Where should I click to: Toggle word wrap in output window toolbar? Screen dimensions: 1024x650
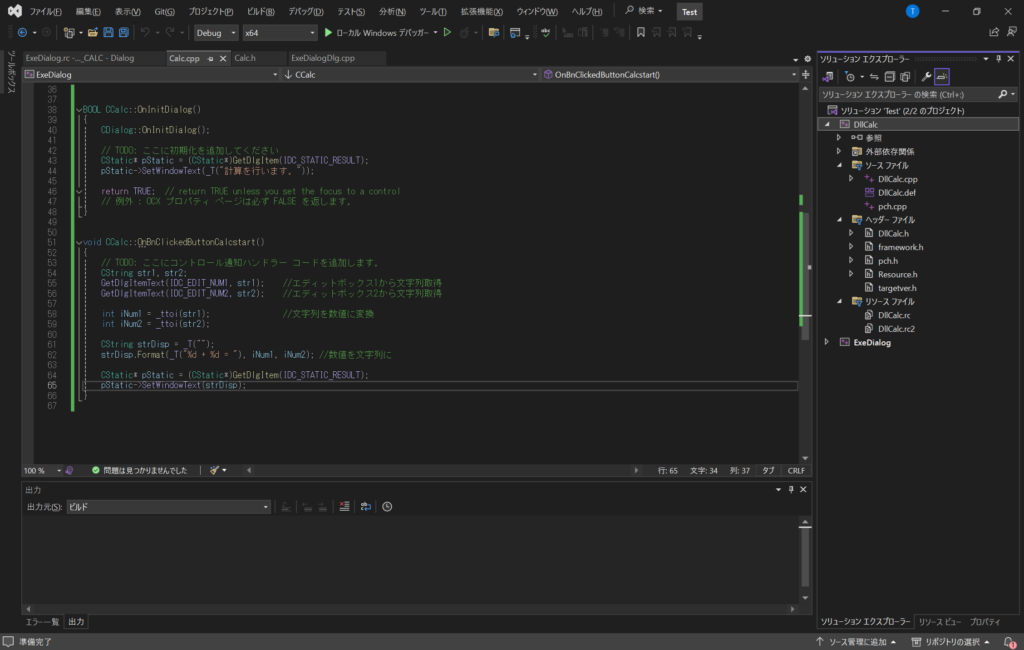pos(366,507)
